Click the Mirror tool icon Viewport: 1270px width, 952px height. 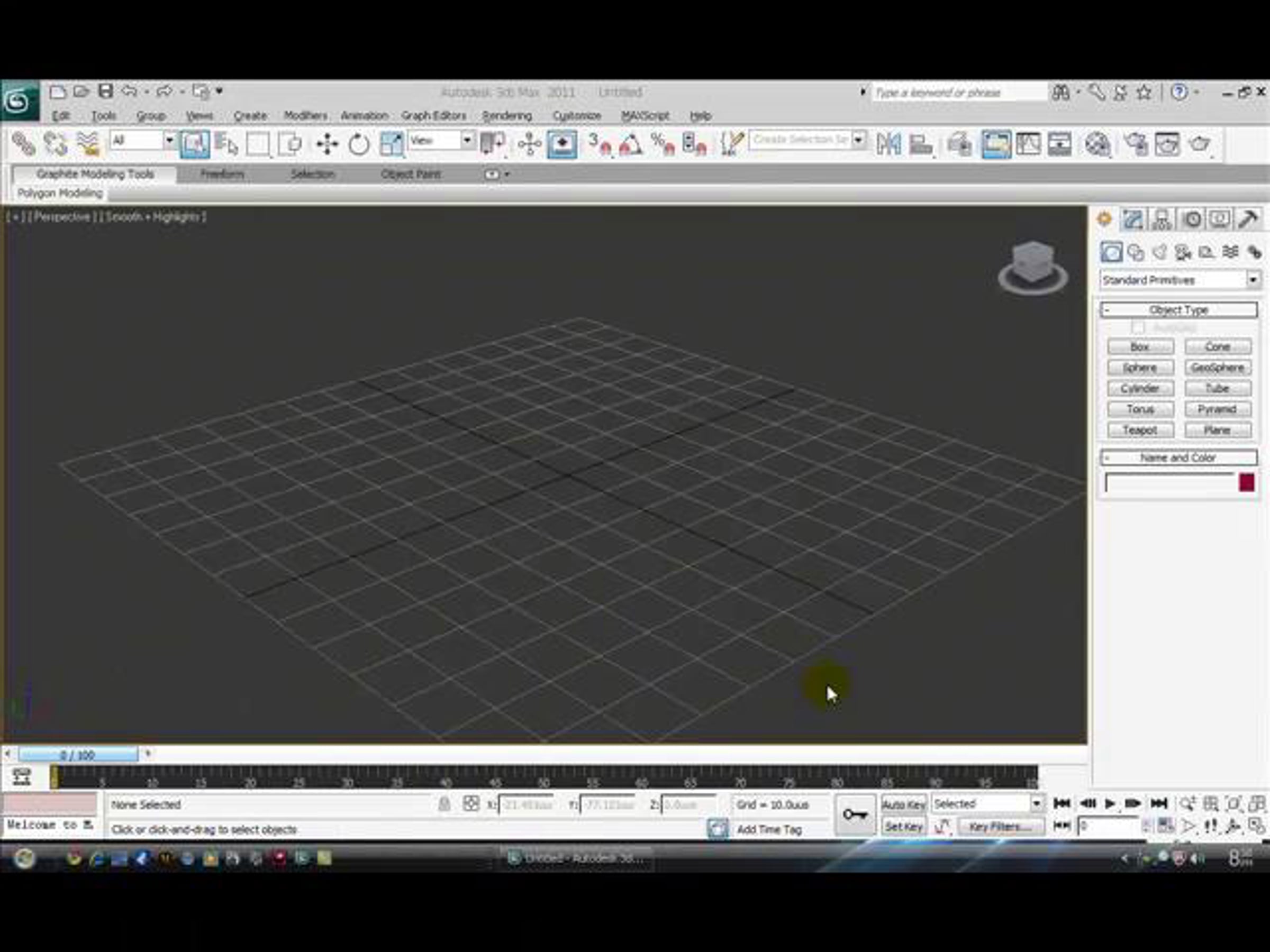click(889, 143)
